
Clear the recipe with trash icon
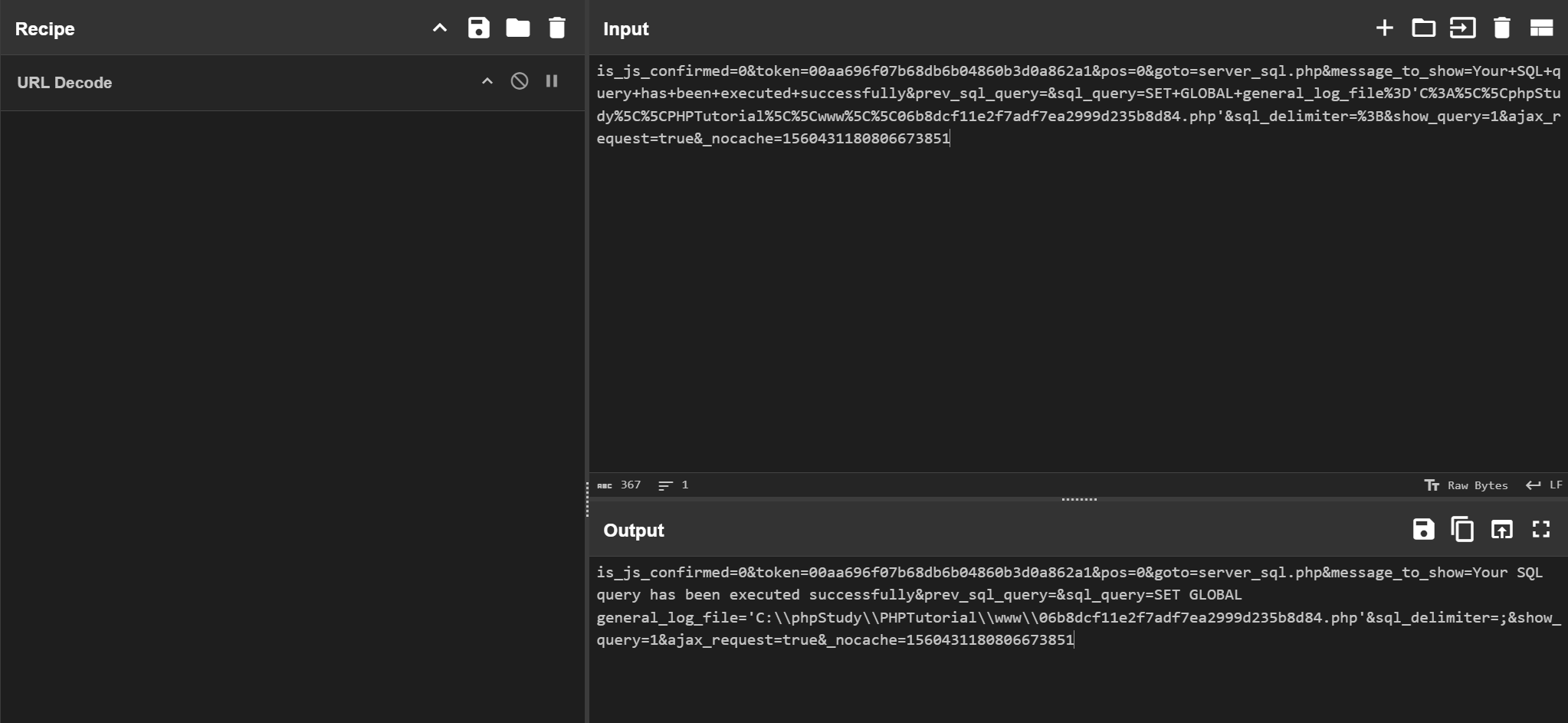pyautogui.click(x=557, y=28)
